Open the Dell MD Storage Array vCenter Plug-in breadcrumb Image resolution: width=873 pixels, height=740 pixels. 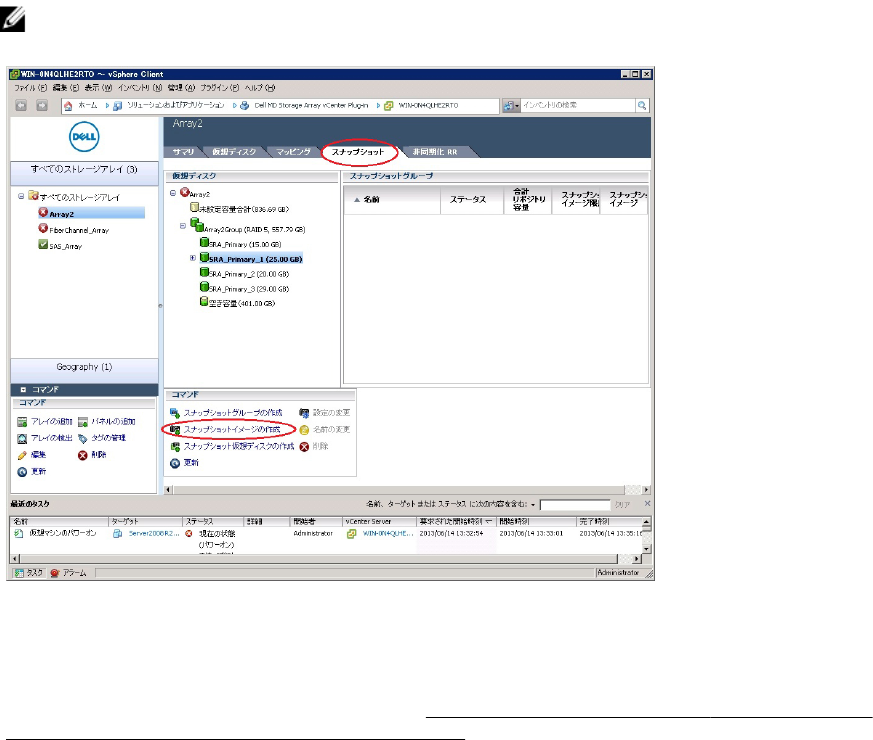pos(311,105)
